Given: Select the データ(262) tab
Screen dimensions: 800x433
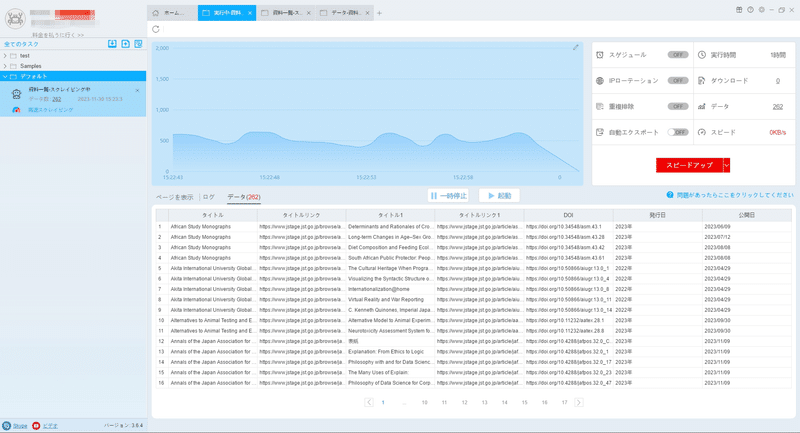Looking at the screenshot, I should tap(244, 197).
